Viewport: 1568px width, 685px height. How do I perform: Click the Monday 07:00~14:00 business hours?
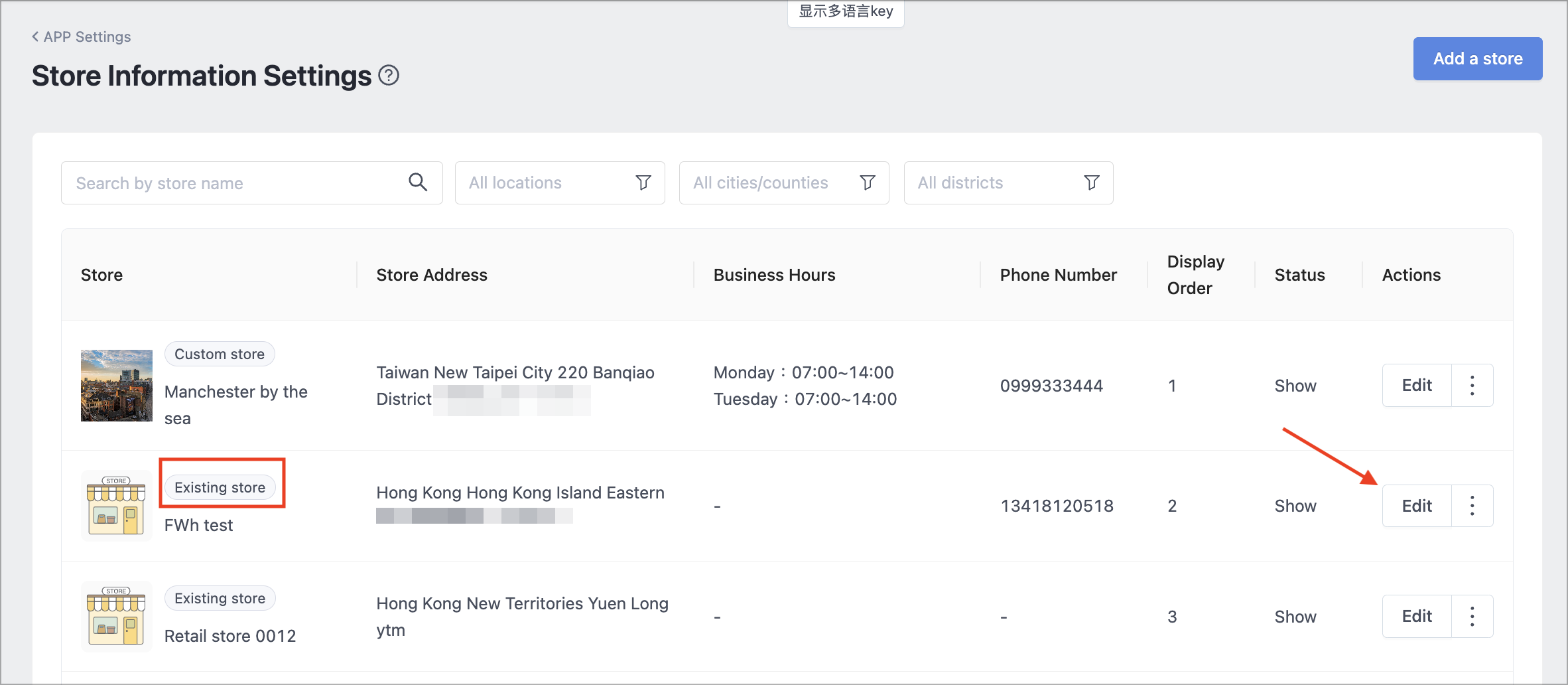[x=803, y=372]
